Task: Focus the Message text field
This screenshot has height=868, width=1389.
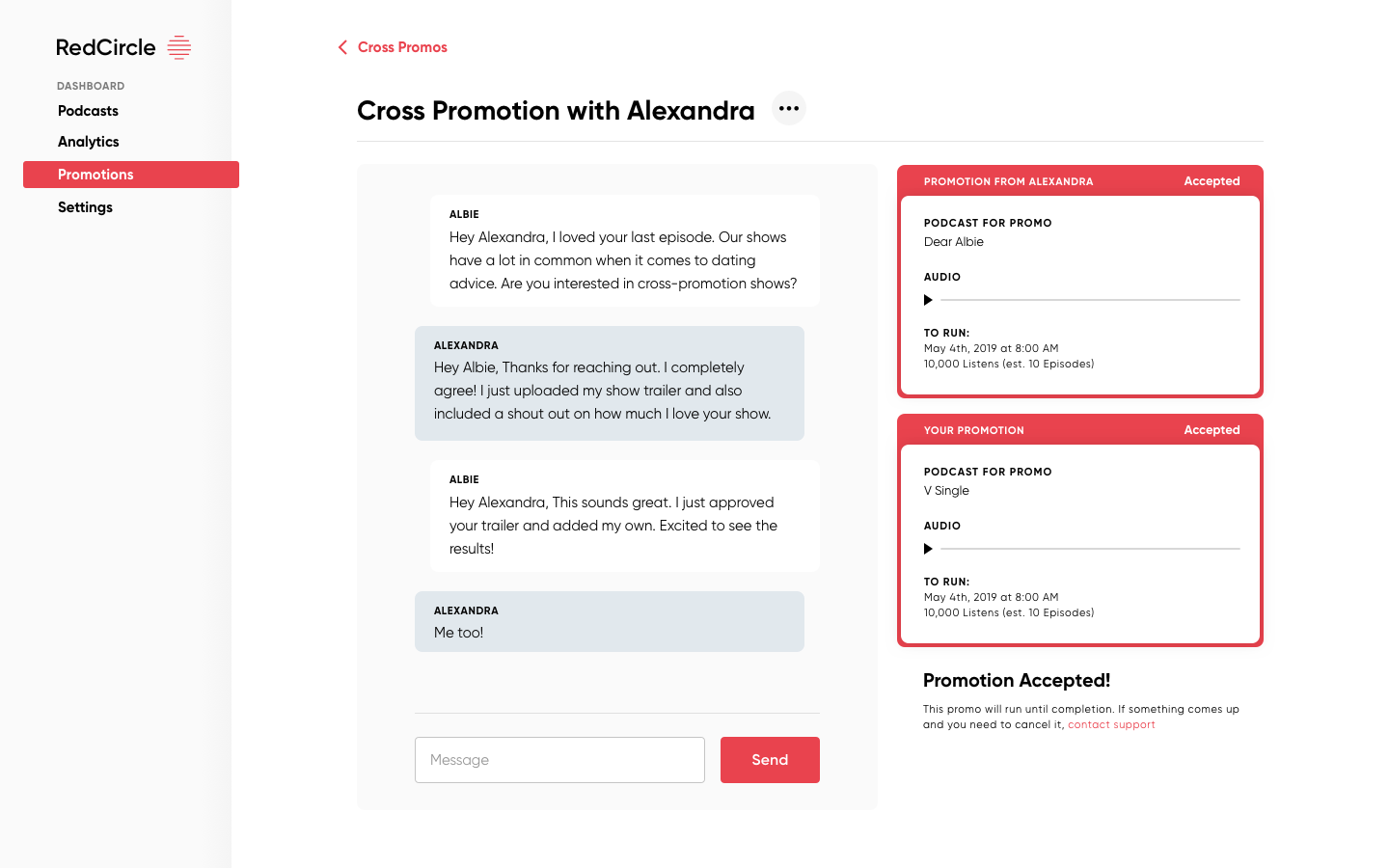Action: point(559,760)
